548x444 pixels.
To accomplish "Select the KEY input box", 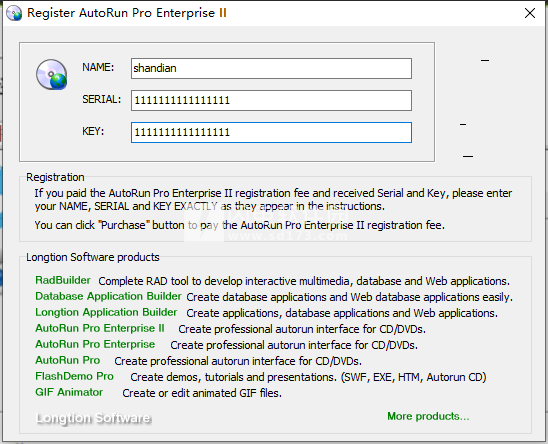I will pos(271,132).
